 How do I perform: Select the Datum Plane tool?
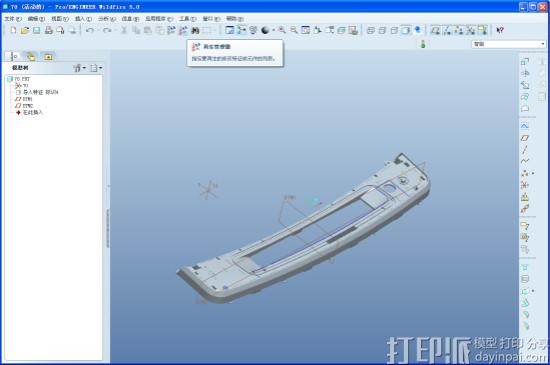(x=525, y=138)
